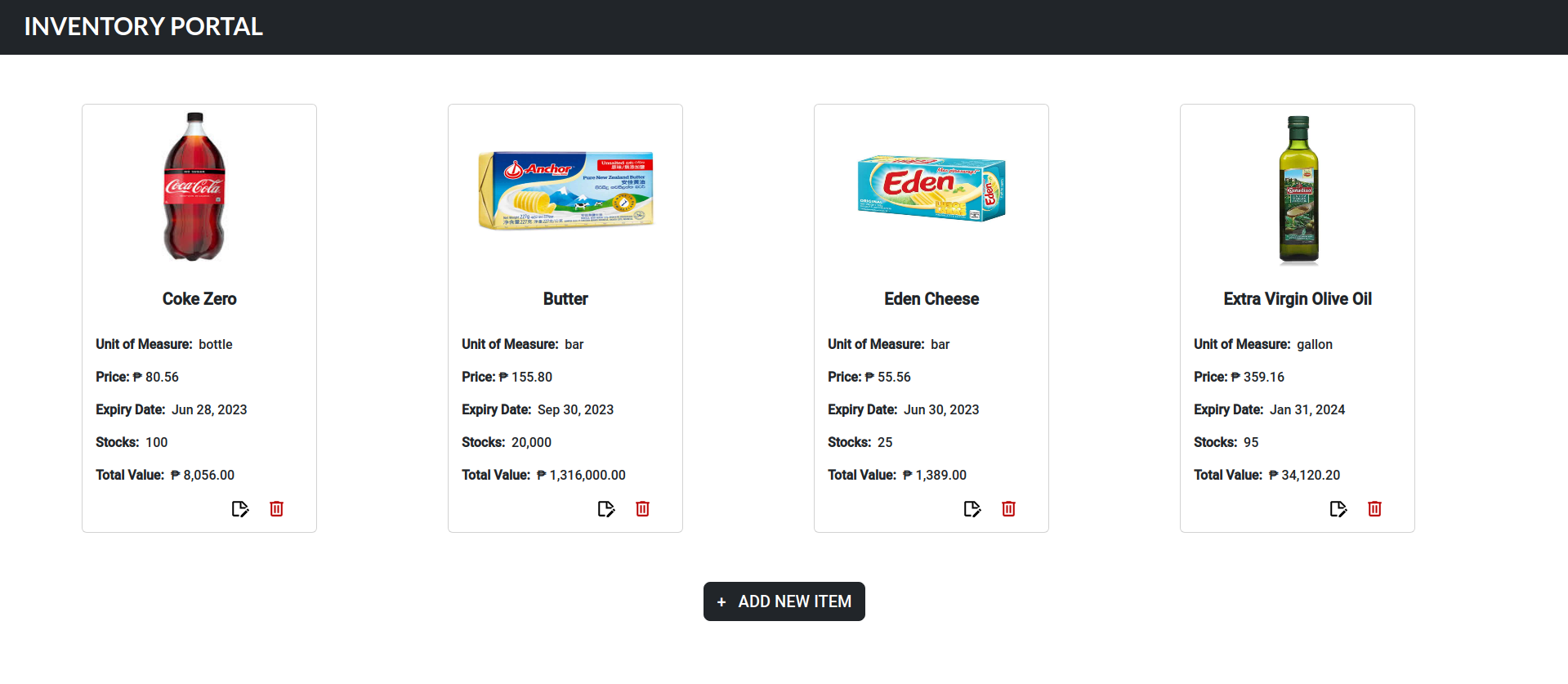Click the Total Value of Butter
Viewport: 1568px width, 684px height.
544,475
